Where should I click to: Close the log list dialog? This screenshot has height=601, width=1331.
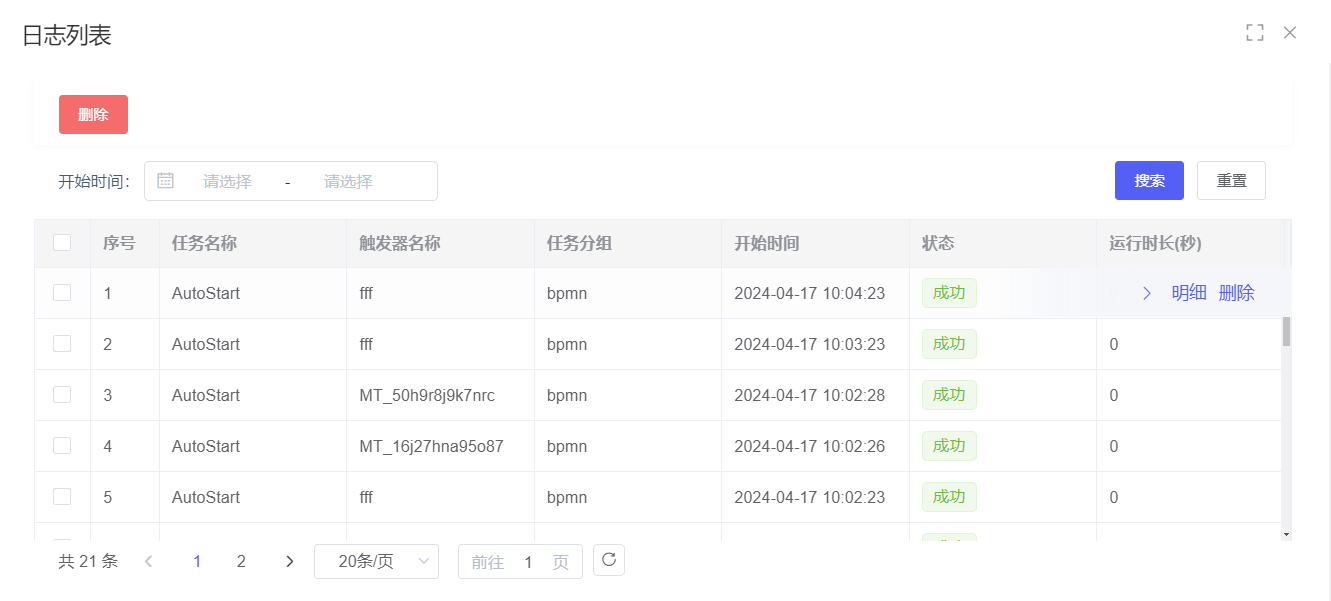[x=1290, y=33]
